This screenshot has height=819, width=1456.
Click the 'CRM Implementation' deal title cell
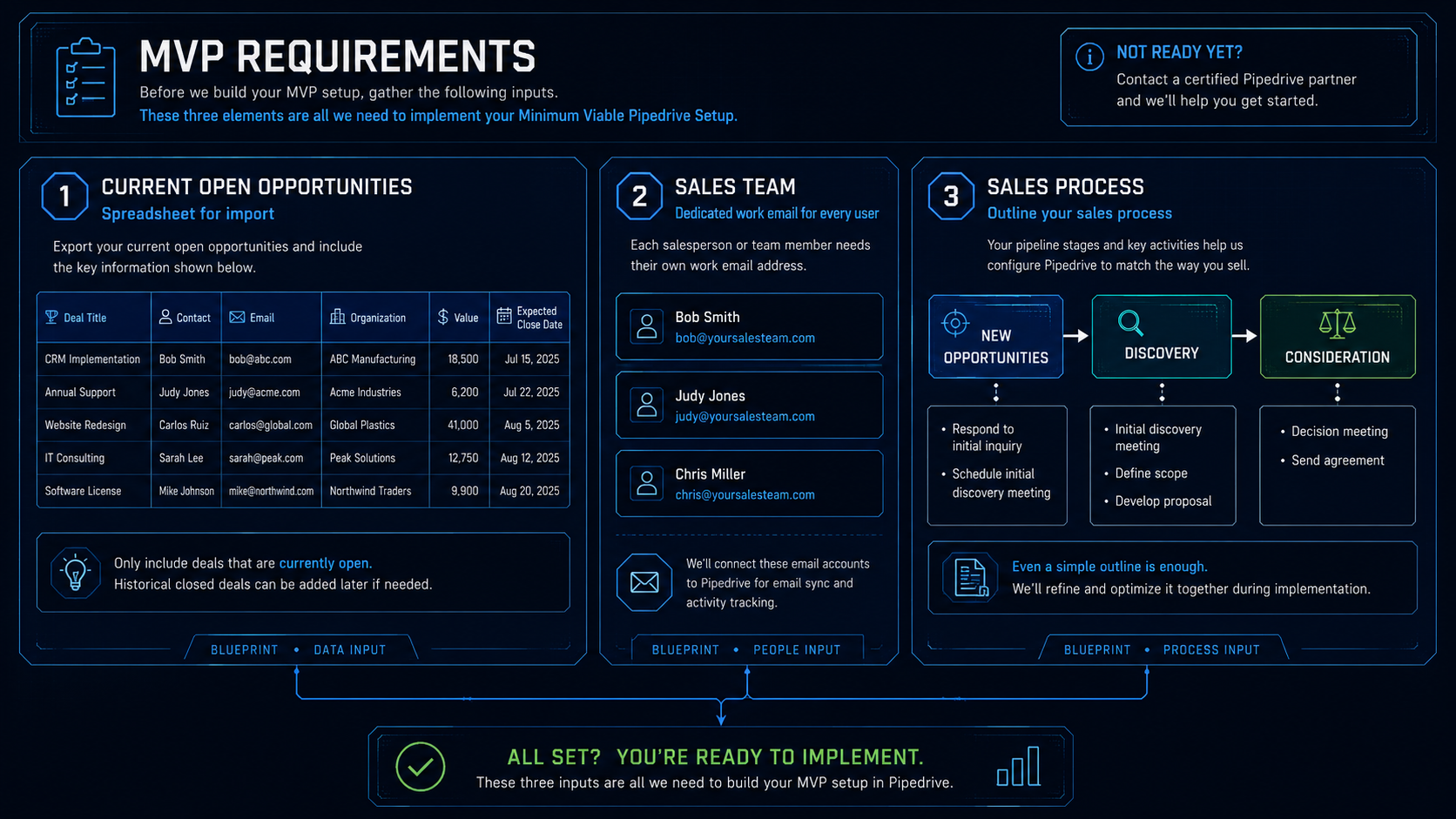[92, 359]
